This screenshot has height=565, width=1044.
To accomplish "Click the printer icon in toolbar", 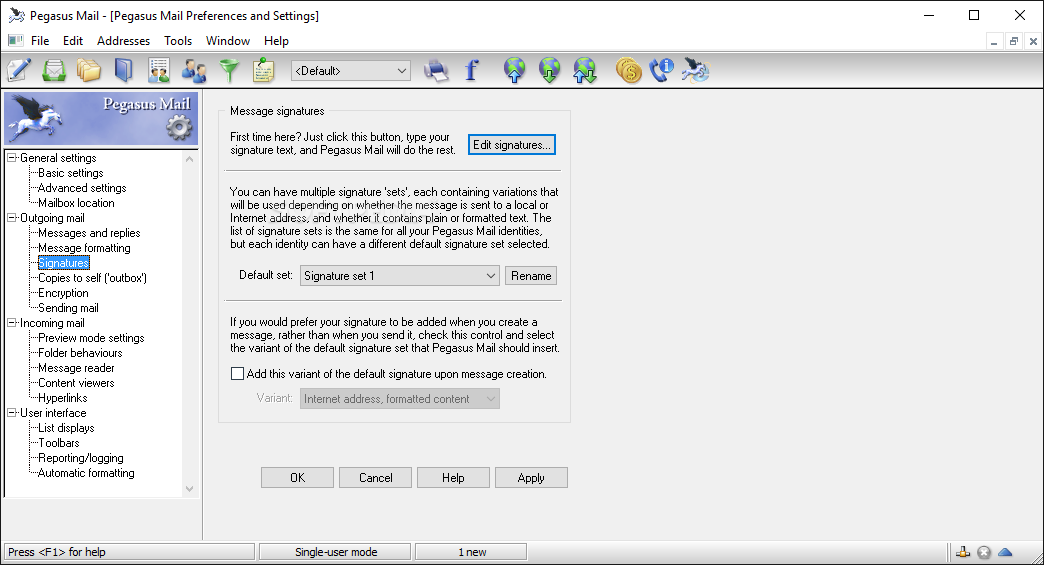I will click(x=436, y=70).
